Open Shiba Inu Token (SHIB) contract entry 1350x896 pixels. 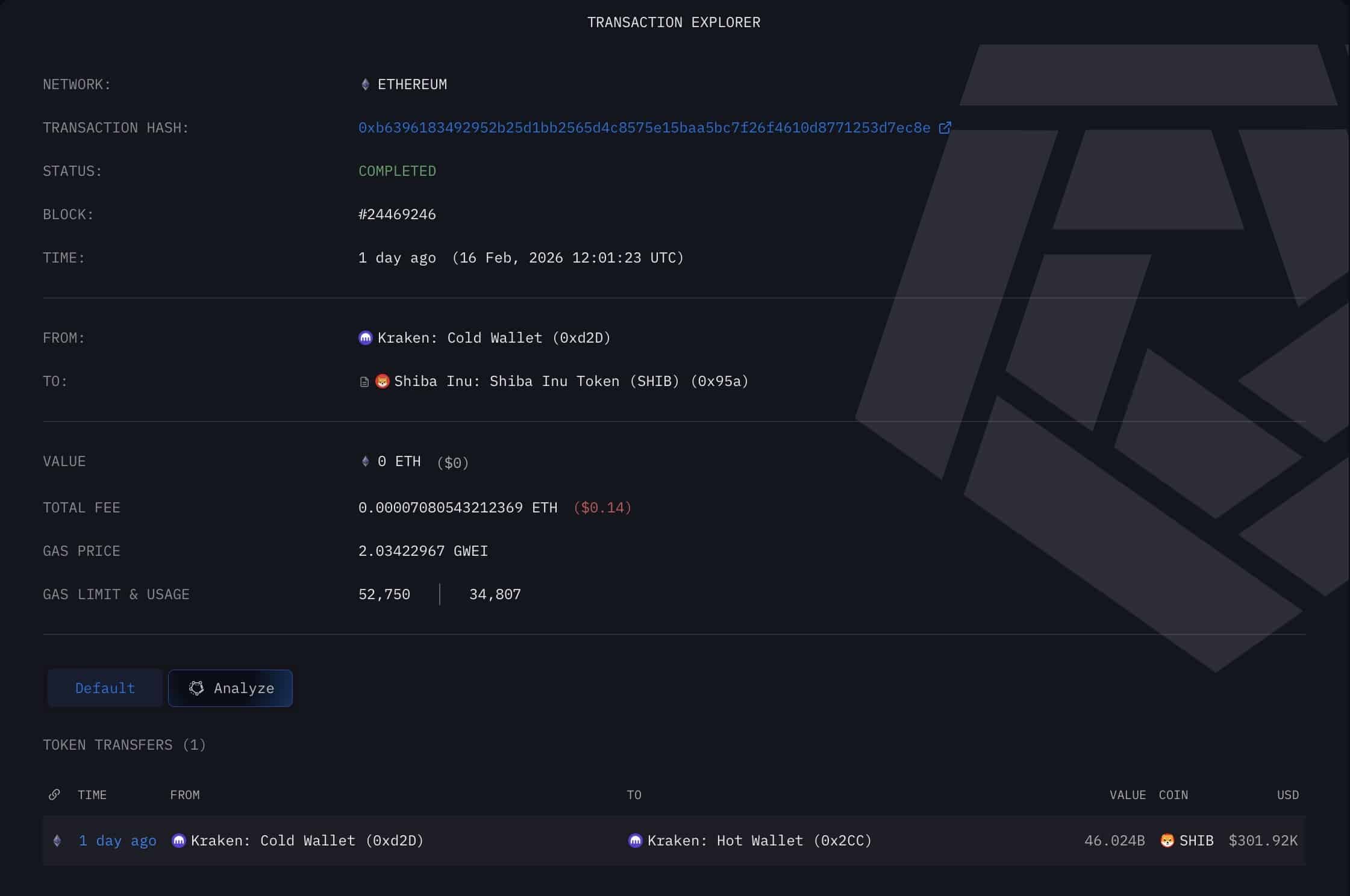pos(571,381)
